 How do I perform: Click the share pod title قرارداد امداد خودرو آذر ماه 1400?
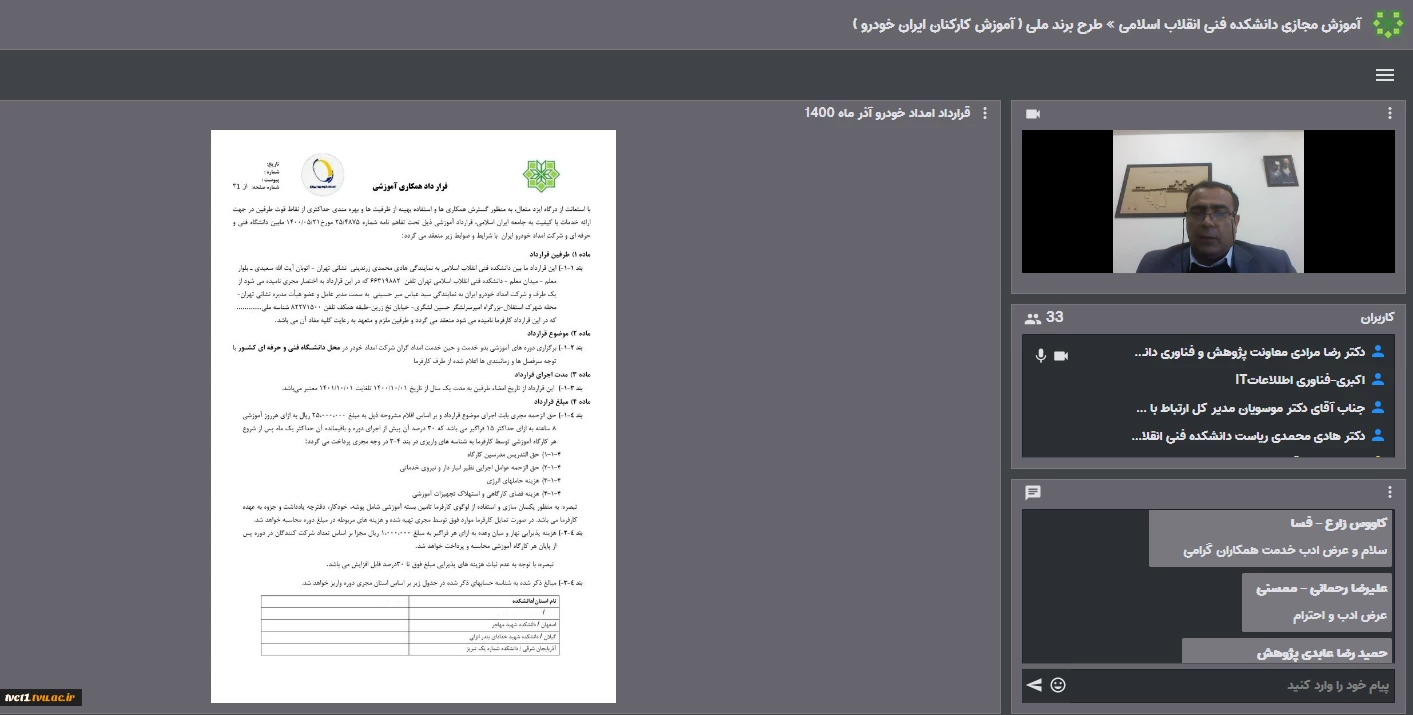pos(886,113)
